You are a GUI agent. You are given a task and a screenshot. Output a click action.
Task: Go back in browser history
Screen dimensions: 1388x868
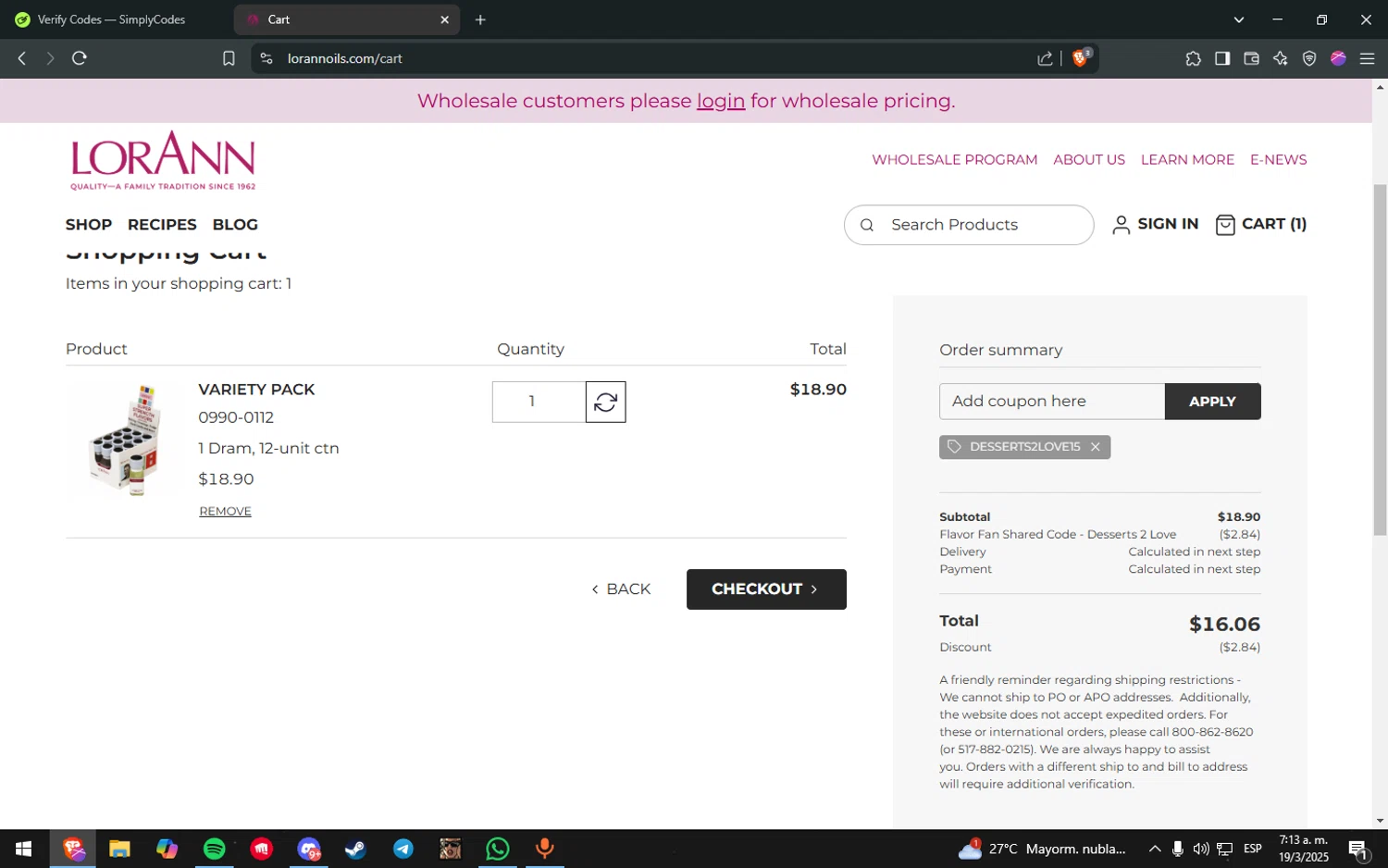(x=22, y=58)
